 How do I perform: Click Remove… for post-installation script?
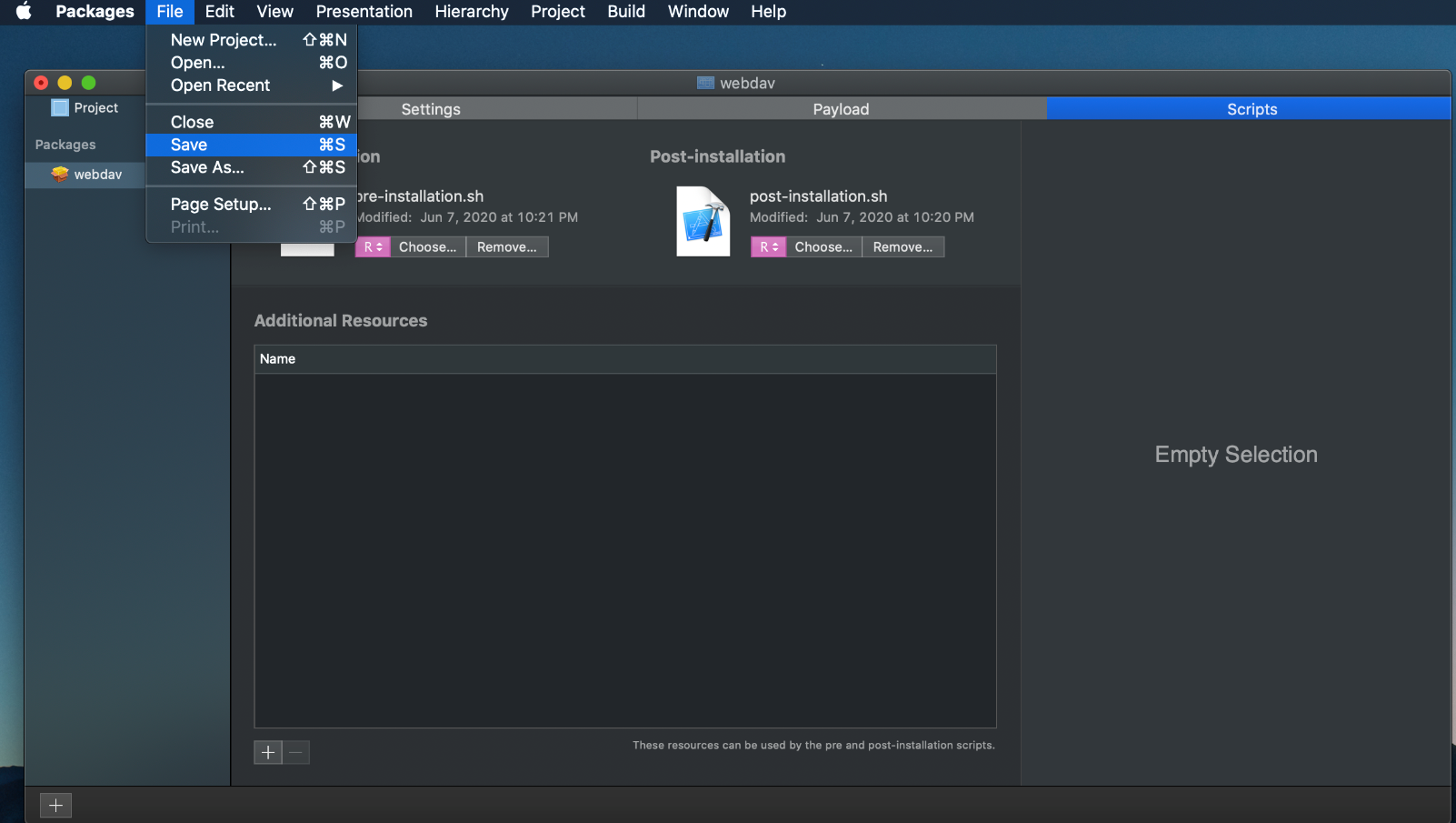tap(903, 246)
